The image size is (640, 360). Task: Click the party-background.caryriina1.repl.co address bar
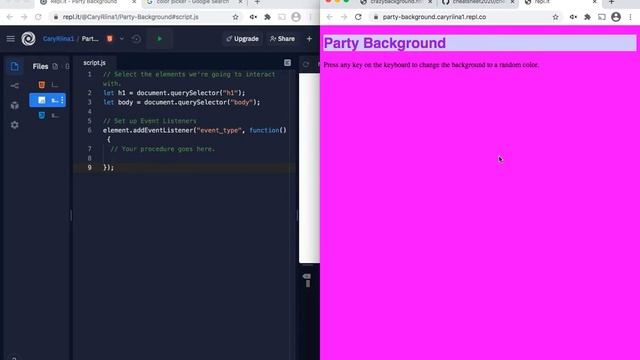(434, 17)
